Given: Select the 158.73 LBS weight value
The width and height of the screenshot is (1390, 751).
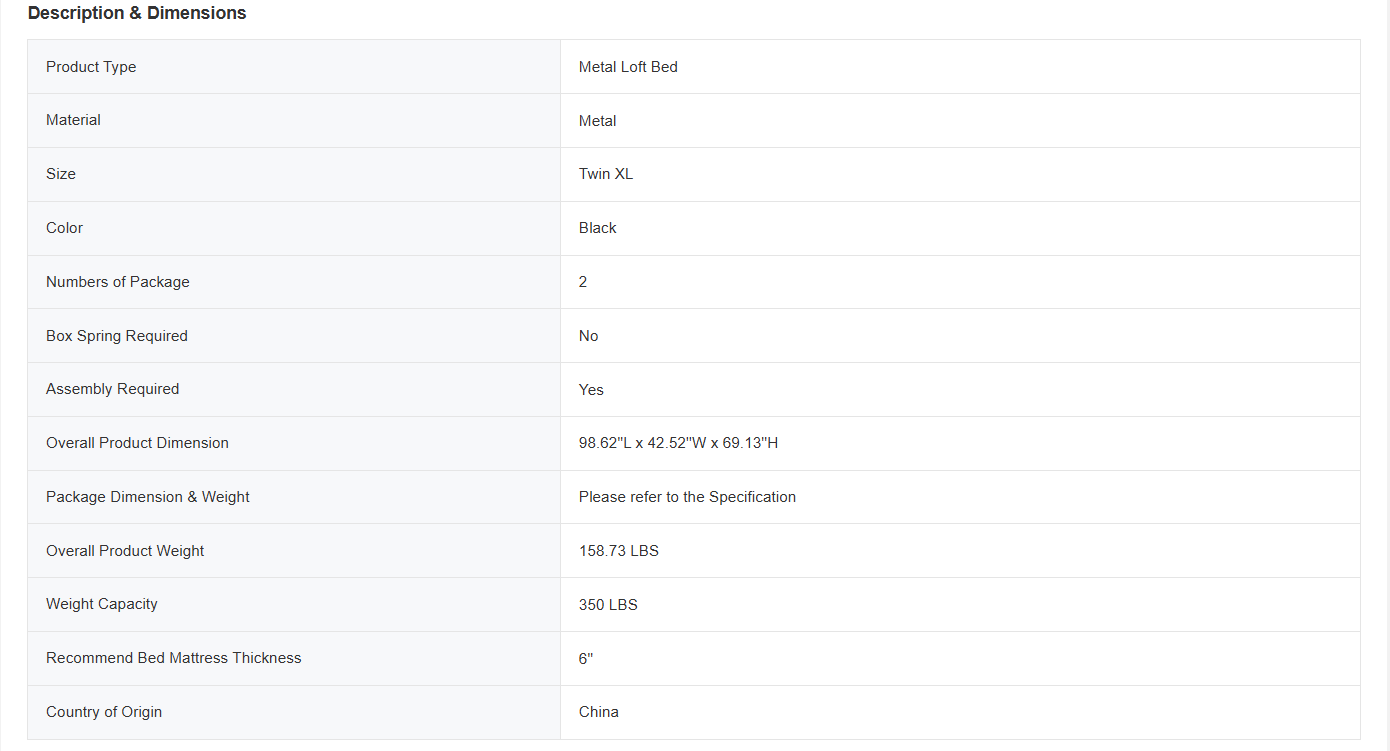Looking at the screenshot, I should tap(618, 551).
